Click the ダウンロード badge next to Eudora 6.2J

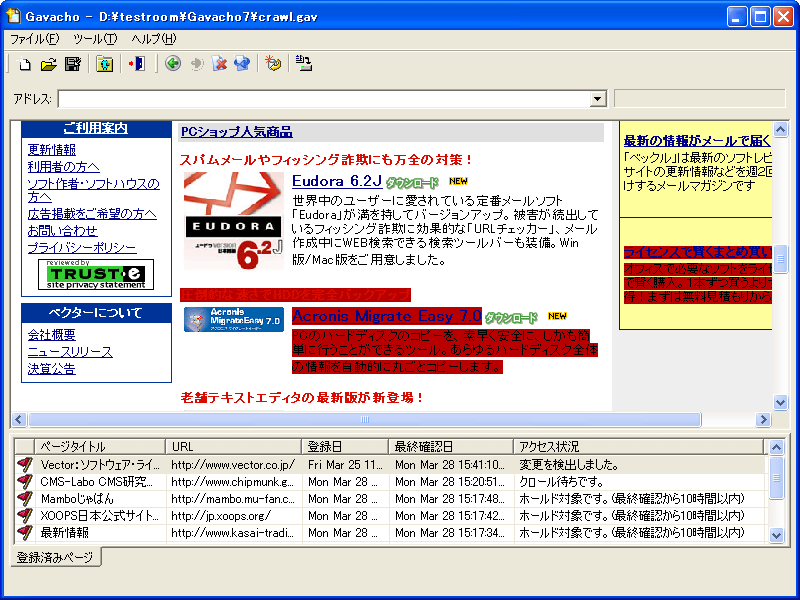click(412, 183)
